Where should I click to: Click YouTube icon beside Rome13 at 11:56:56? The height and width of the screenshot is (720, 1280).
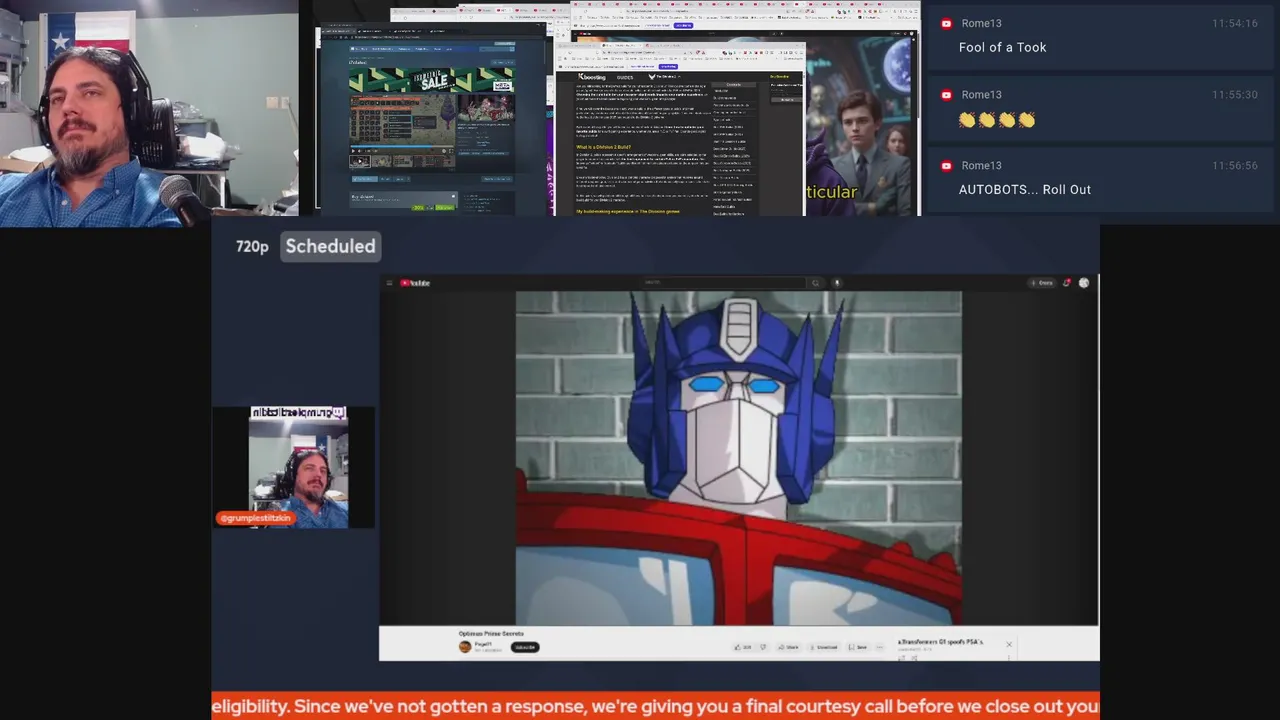(x=946, y=165)
